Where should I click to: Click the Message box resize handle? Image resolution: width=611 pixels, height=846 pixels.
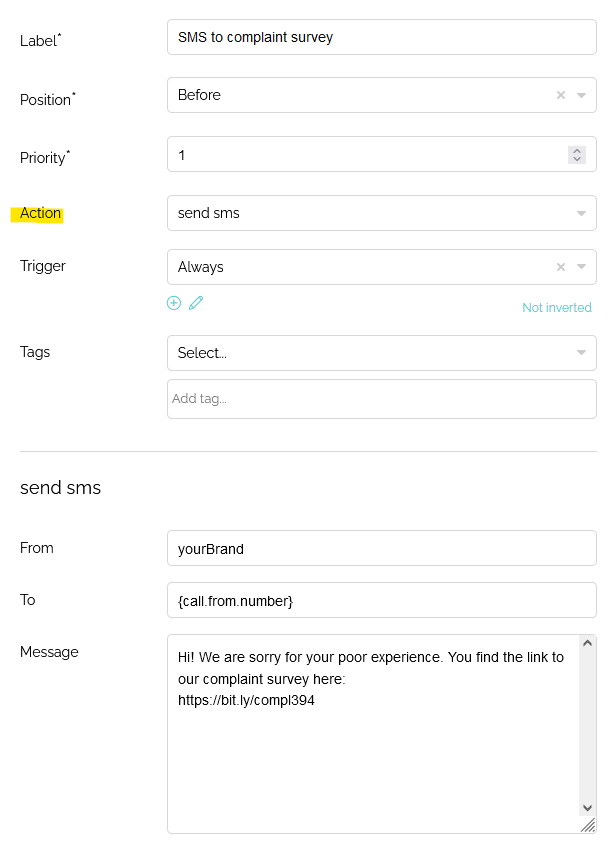pyautogui.click(x=588, y=825)
